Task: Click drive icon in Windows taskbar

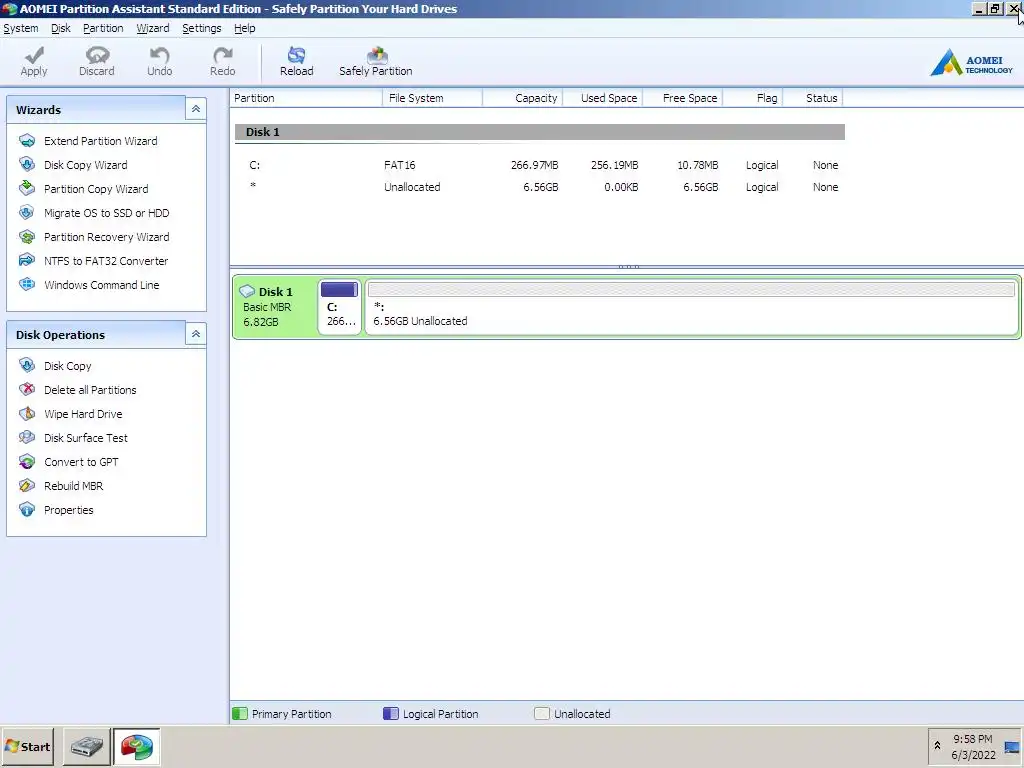Action: click(87, 746)
